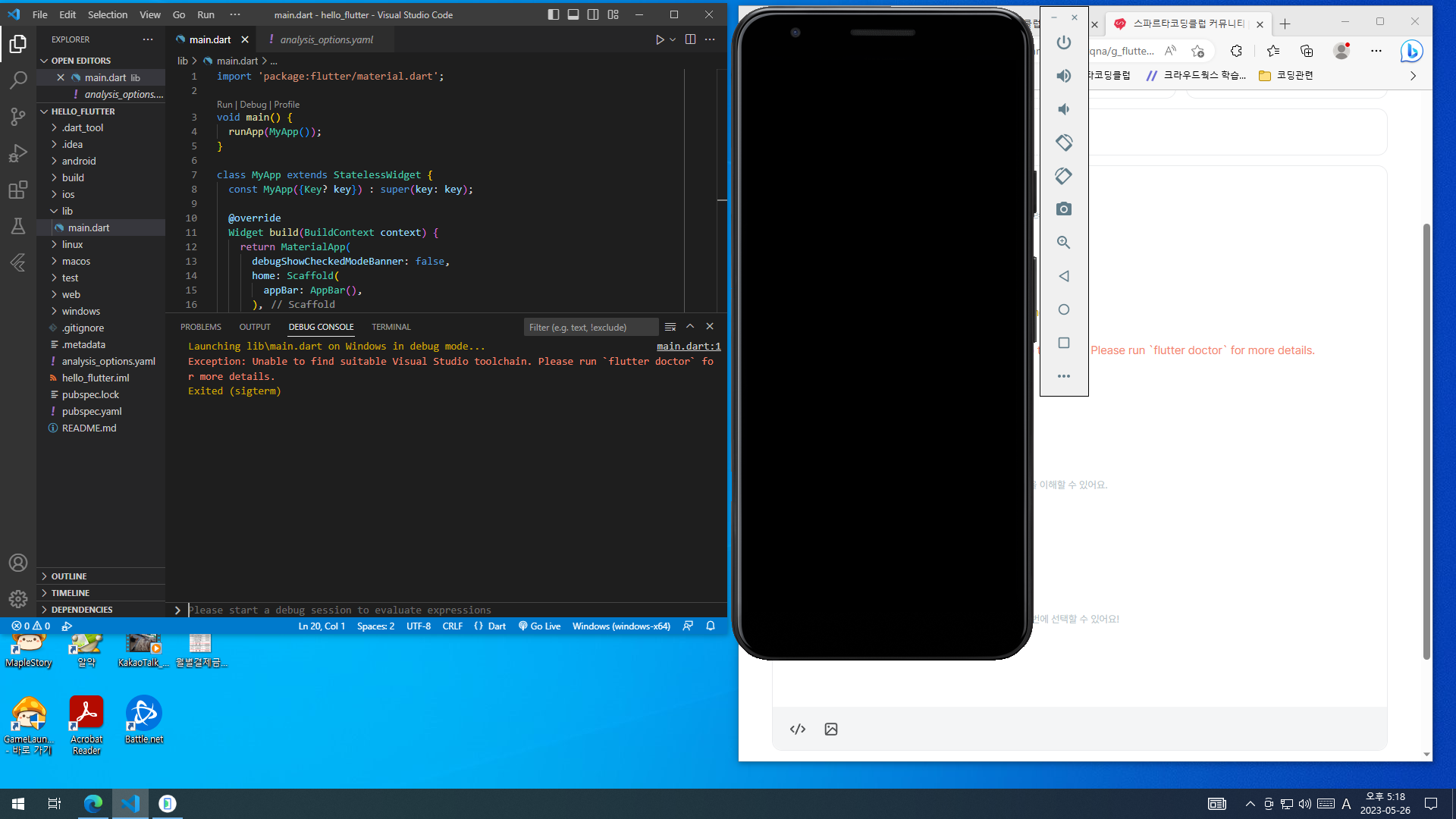Activate emulator zoom magnifier
Image resolution: width=1456 pixels, height=819 pixels.
[1064, 243]
